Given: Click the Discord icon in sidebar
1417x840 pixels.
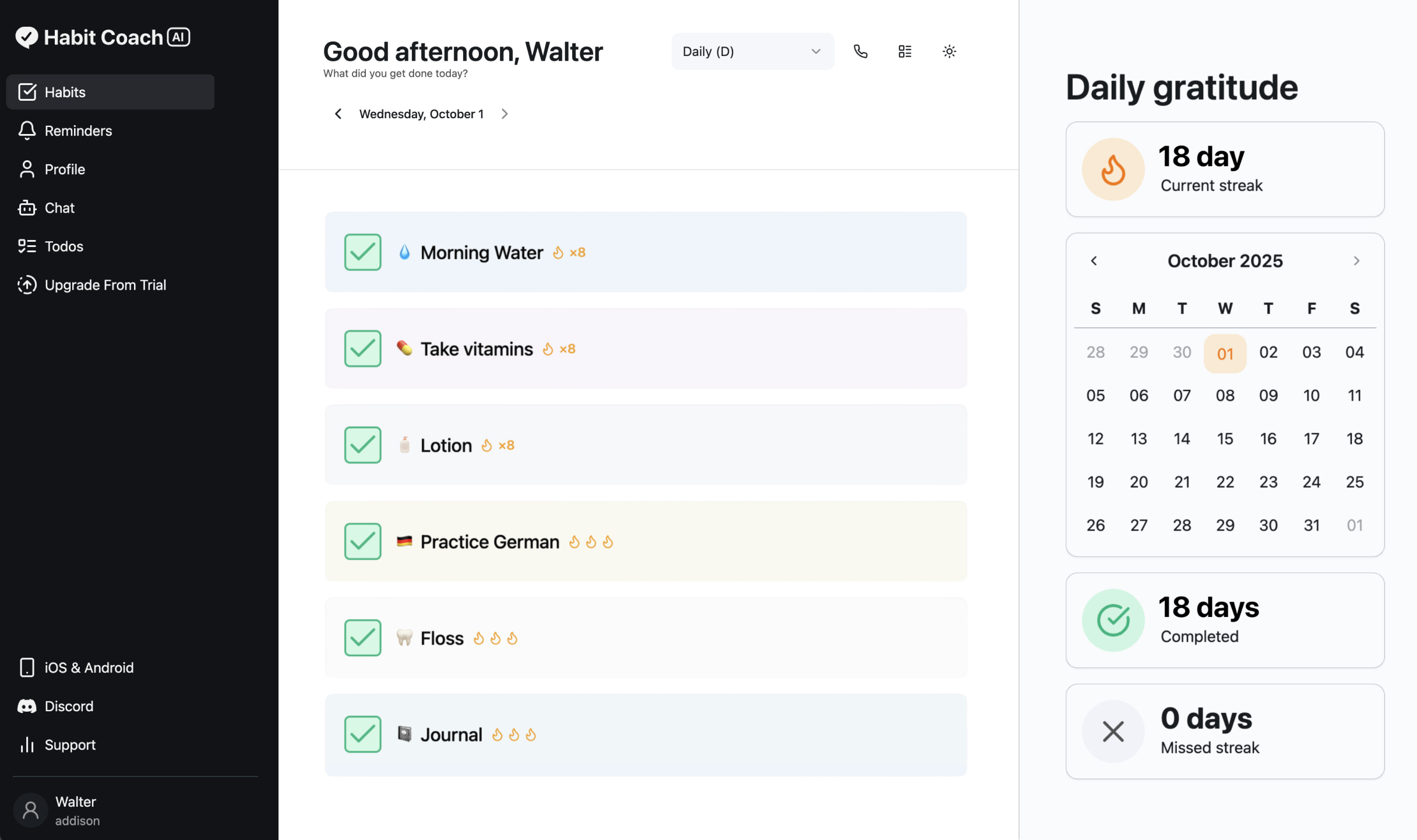Looking at the screenshot, I should (x=27, y=706).
